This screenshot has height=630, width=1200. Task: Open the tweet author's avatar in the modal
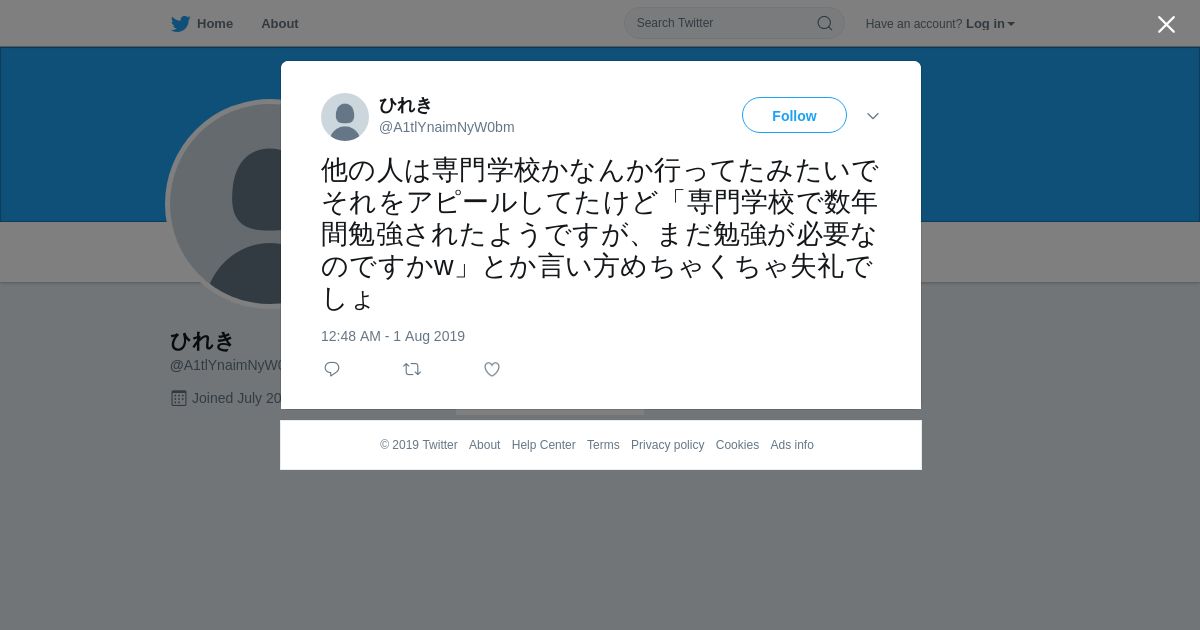click(345, 117)
